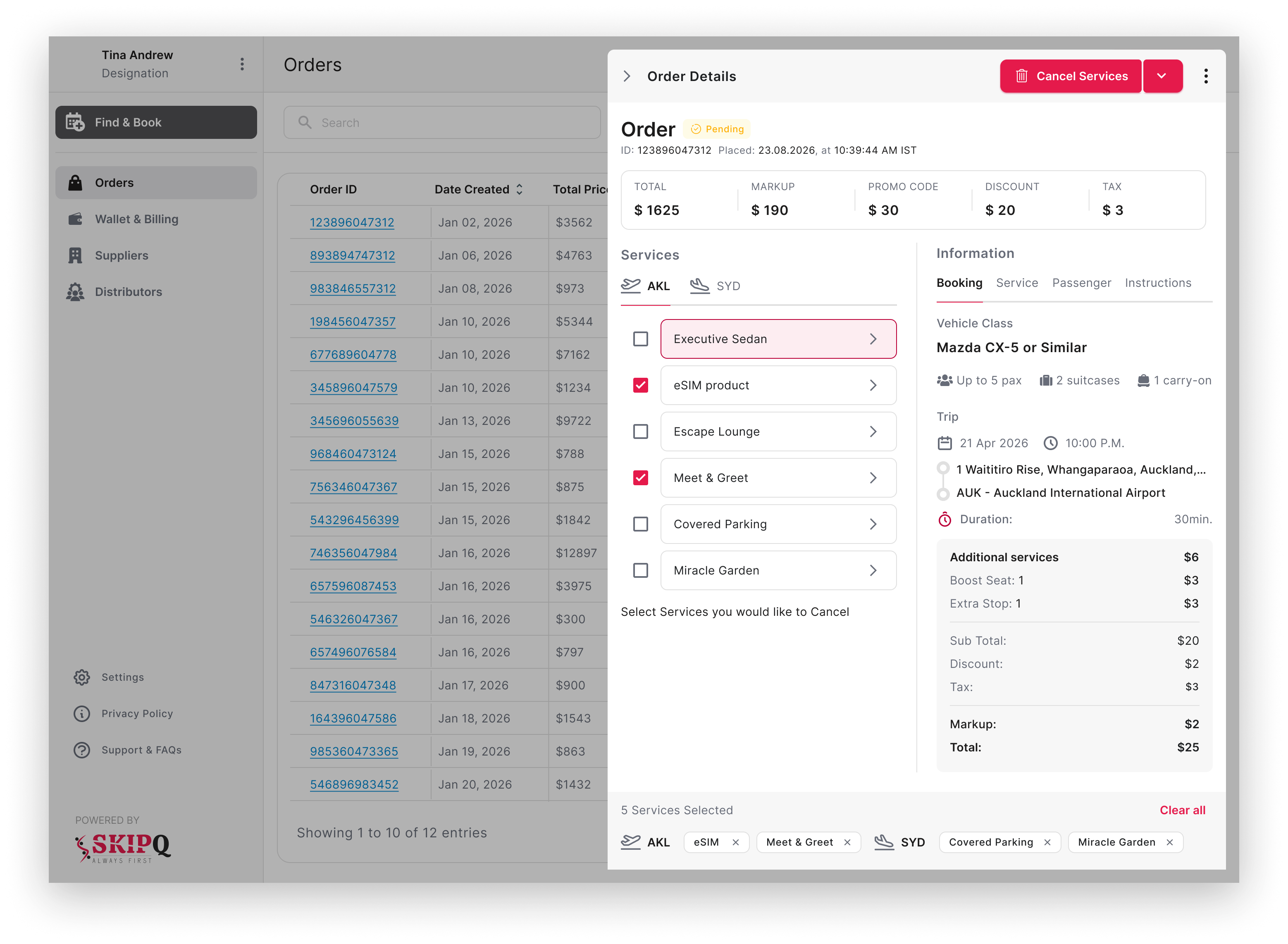Viewport: 1288px width, 944px height.
Task: Click the Settings gear icon
Action: tap(82, 677)
